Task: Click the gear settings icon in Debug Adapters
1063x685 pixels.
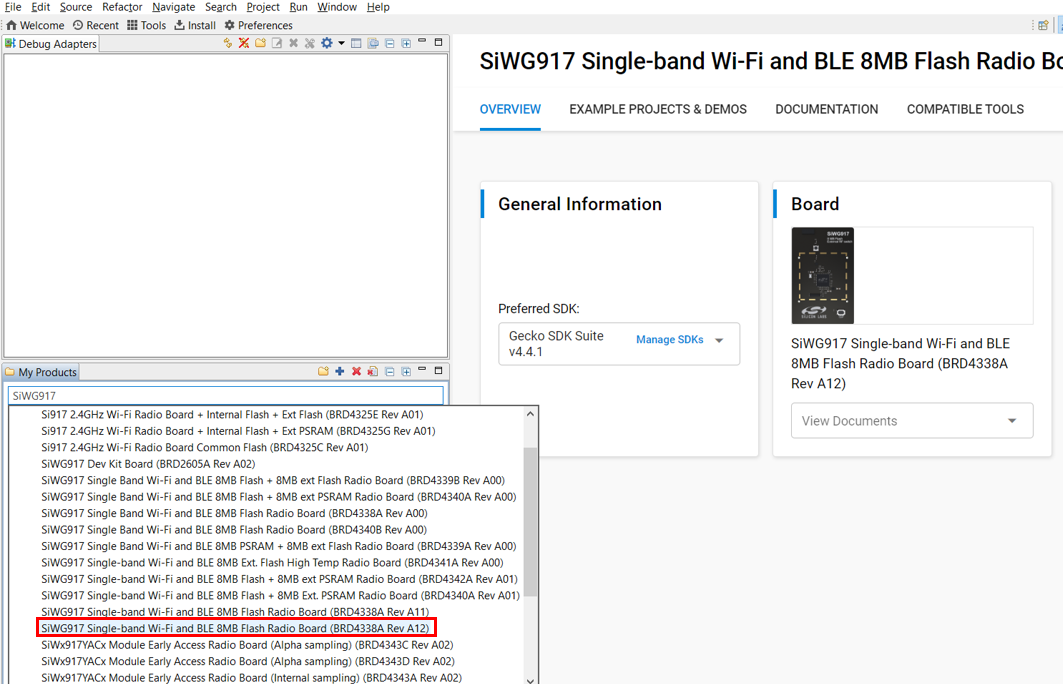Action: [326, 43]
